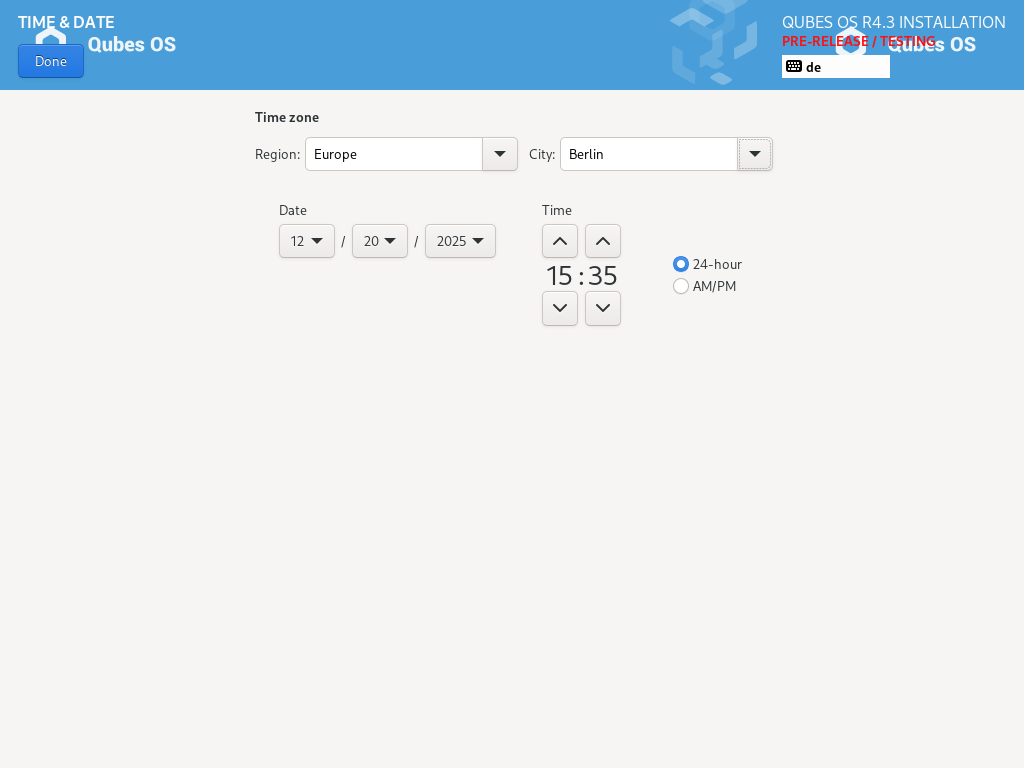This screenshot has width=1024, height=768.
Task: Click the Region text field with Europe
Action: [x=394, y=154]
